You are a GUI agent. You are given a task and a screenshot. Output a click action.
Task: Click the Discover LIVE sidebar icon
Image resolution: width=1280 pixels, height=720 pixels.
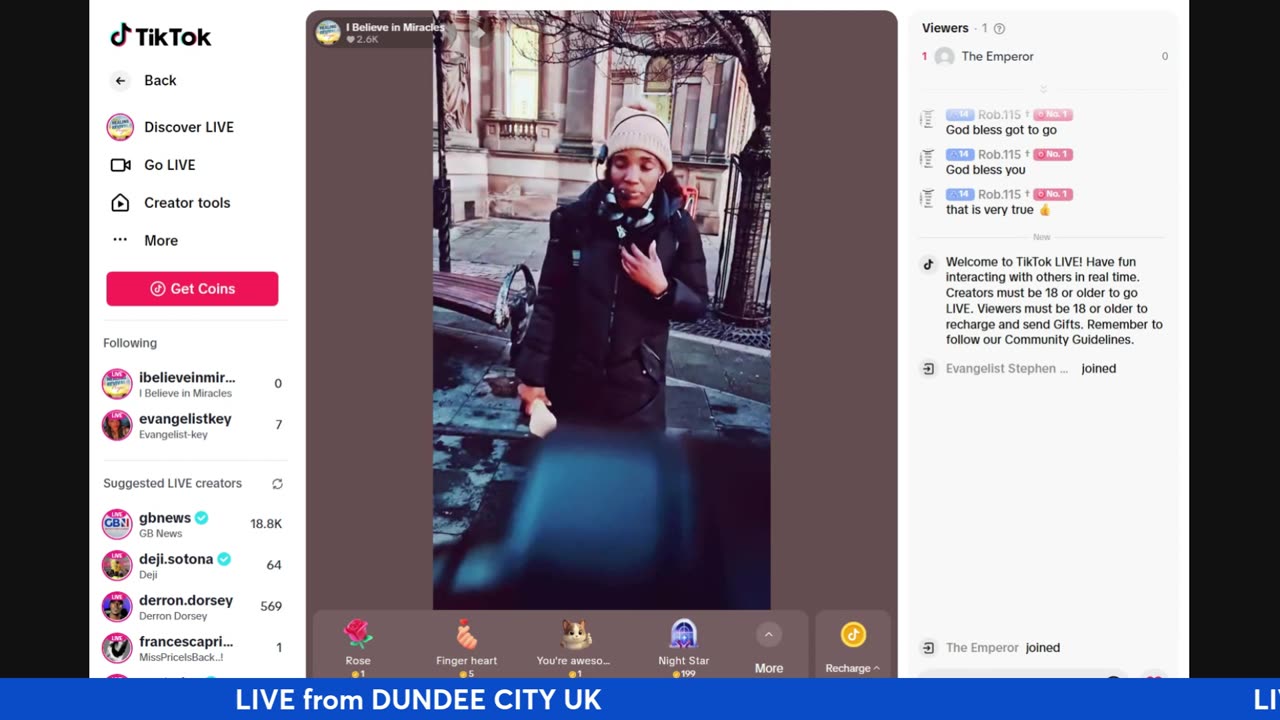pos(120,127)
